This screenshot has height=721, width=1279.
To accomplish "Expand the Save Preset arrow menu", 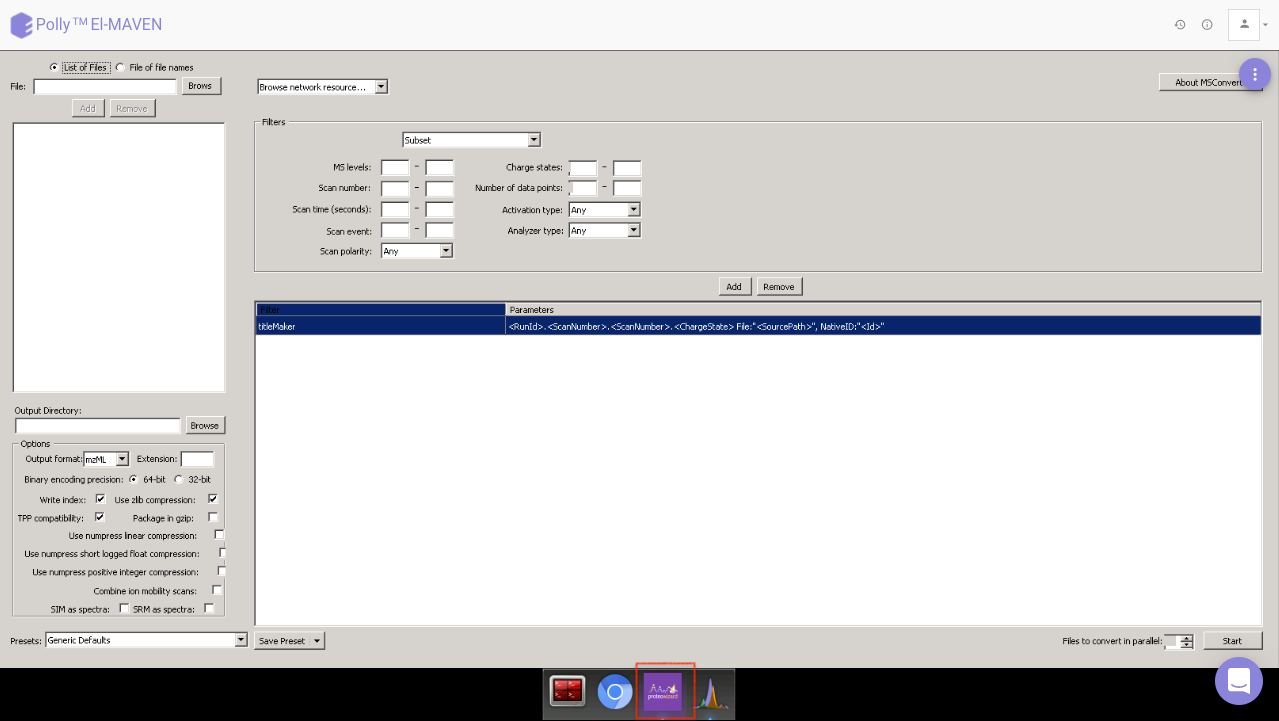I will pos(317,641).
